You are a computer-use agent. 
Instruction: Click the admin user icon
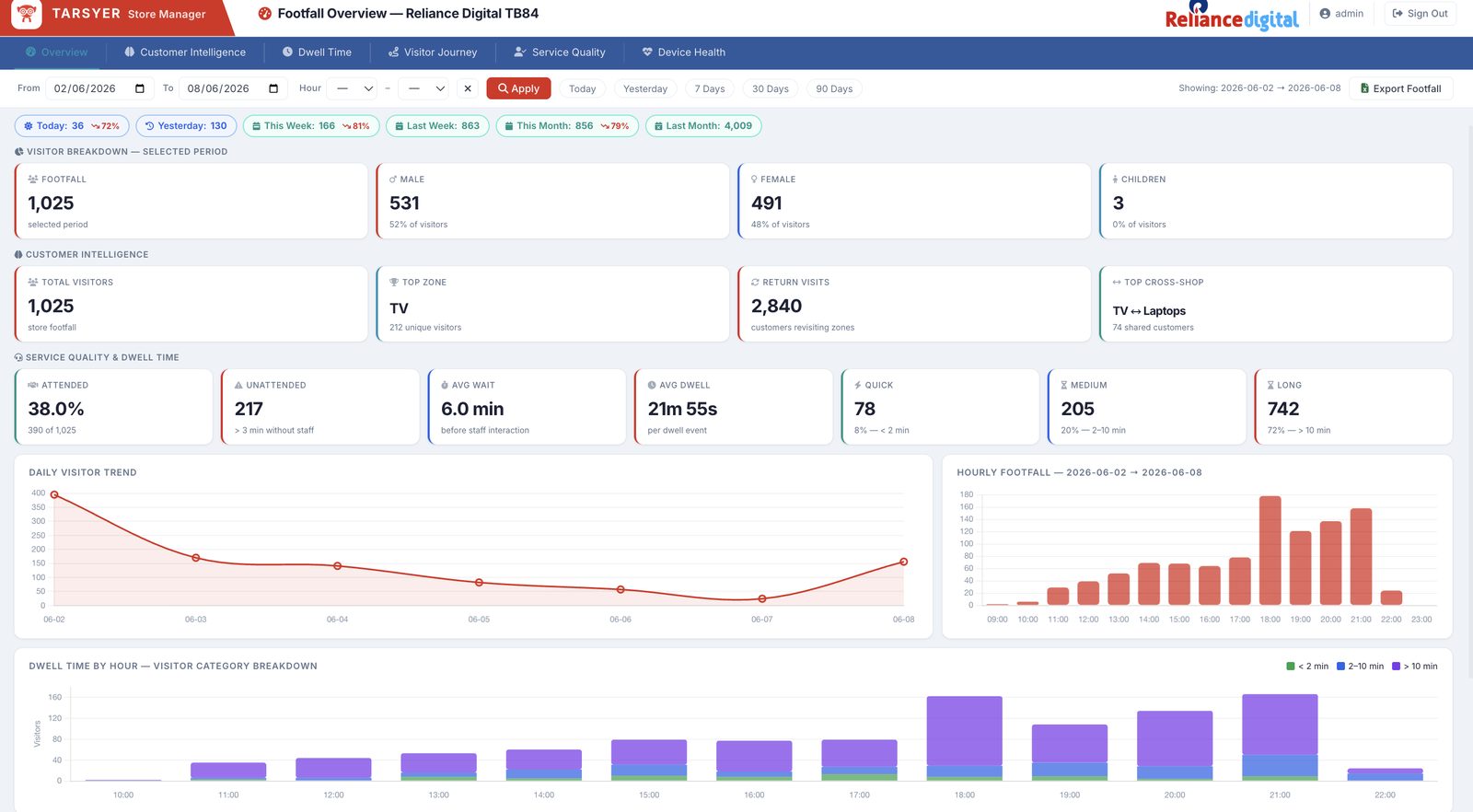1325,14
